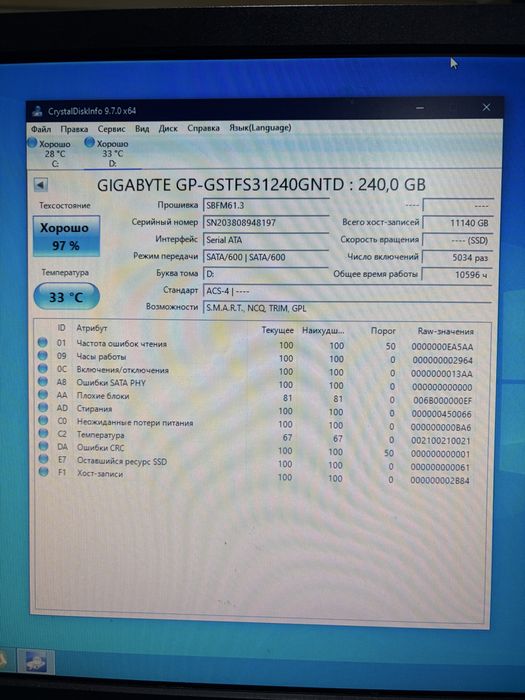Image resolution: width=525 pixels, height=700 pixels.
Task: Click the drive letter field D:
Action: click(266, 274)
